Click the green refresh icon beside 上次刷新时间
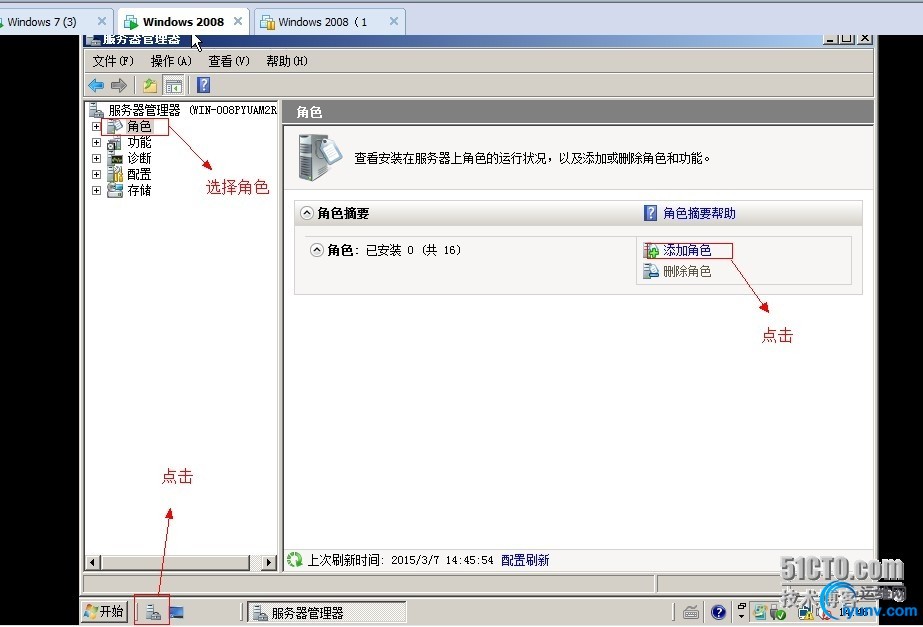This screenshot has width=923, height=627. (x=294, y=560)
